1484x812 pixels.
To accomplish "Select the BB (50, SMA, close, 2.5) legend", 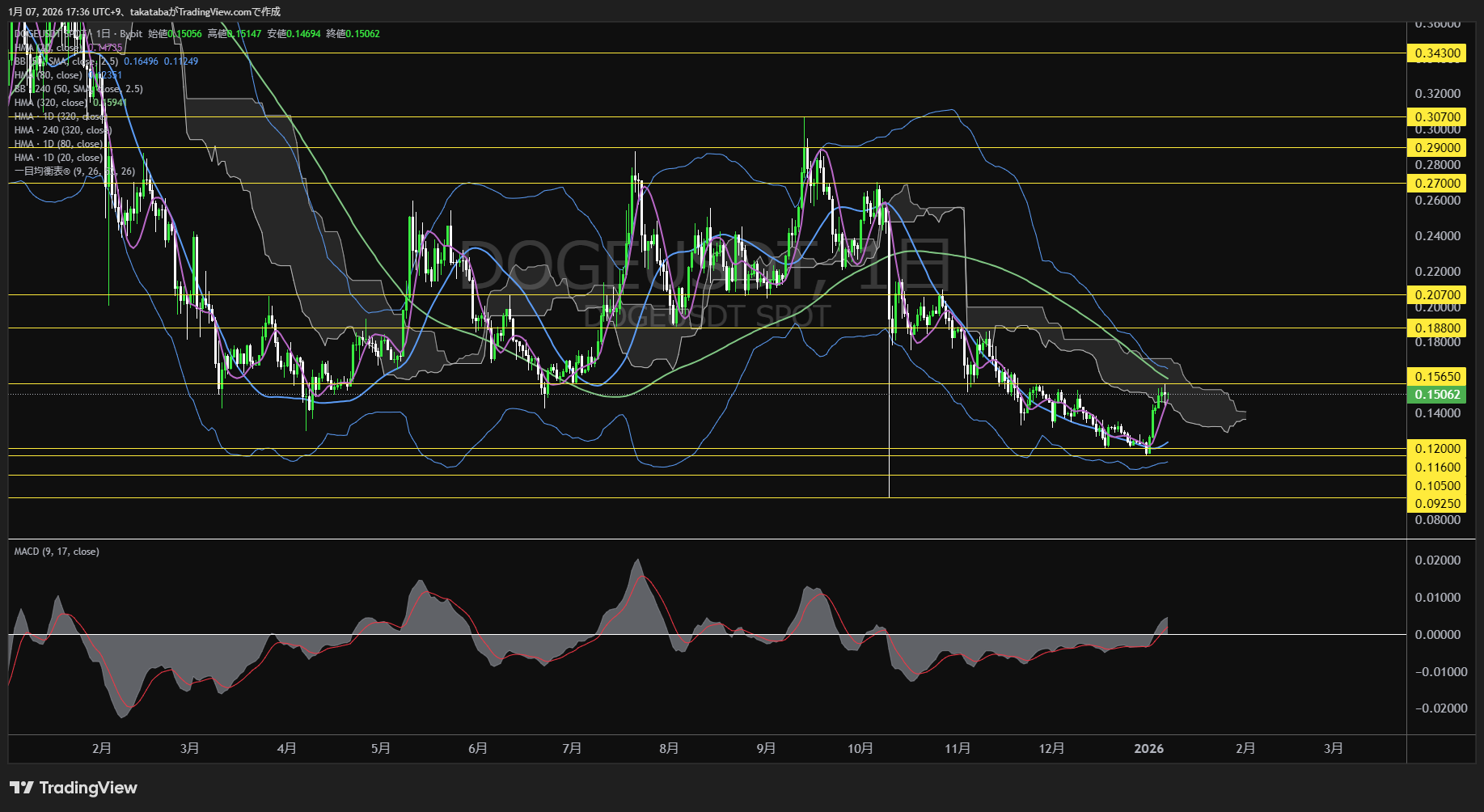I will [65, 61].
